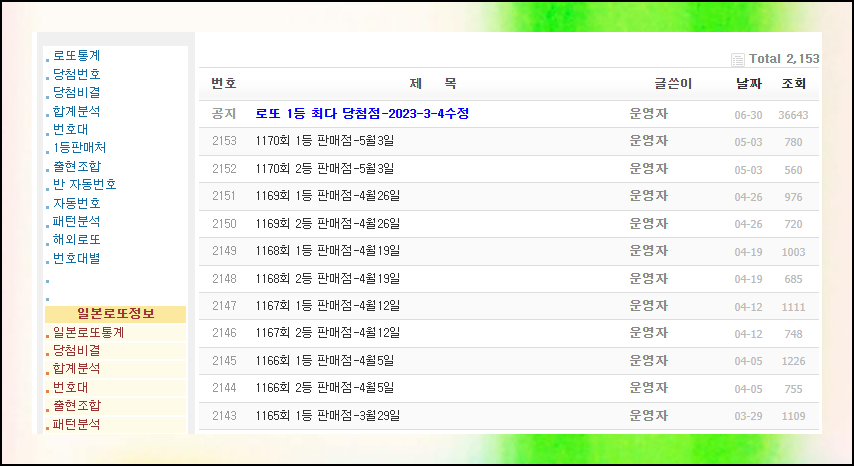
Task: Open post 1167회 1등 판매점-4월12일
Action: pos(327,306)
